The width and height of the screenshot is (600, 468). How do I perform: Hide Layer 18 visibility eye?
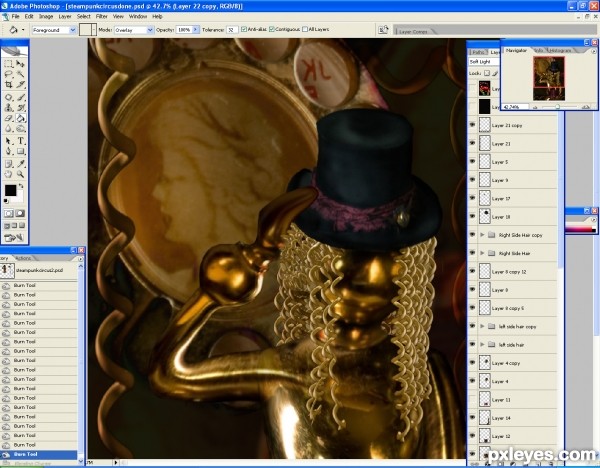[472, 217]
